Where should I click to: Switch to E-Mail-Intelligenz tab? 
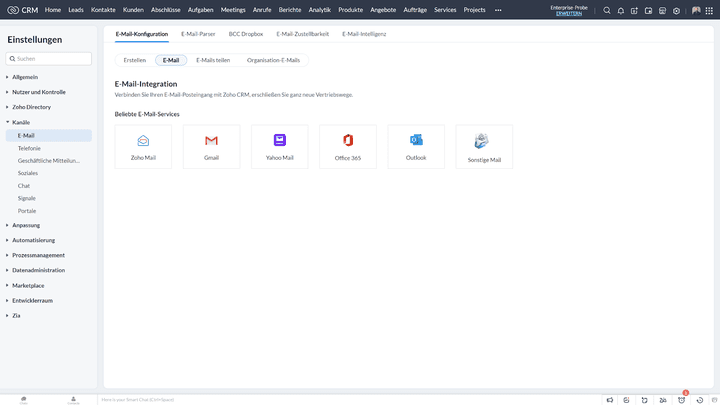[x=364, y=34]
